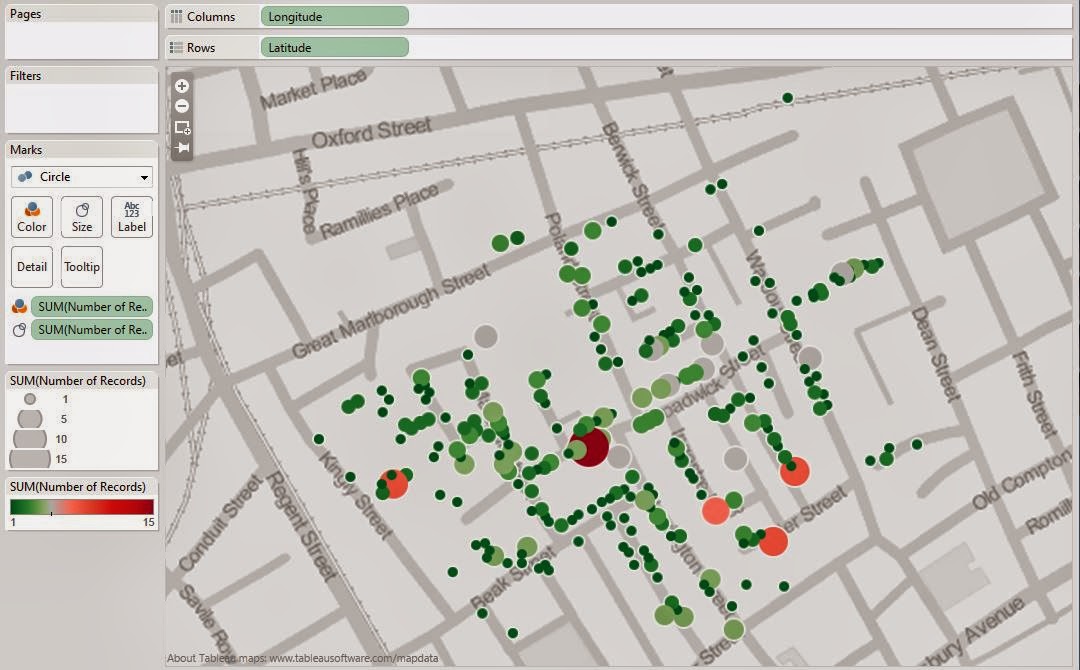Click the pin reset map icon
This screenshot has height=670, width=1080.
182,147
